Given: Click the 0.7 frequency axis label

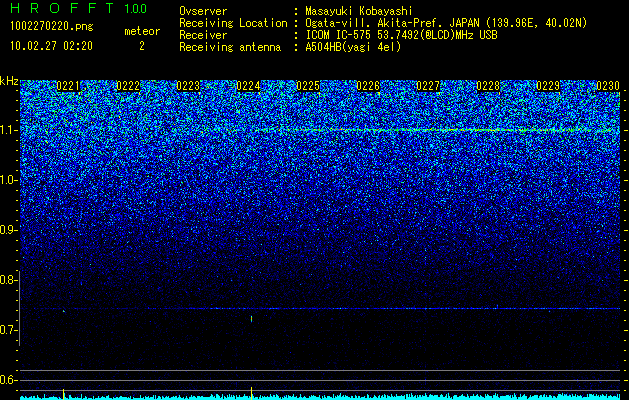Looking at the screenshot, I should pos(8,330).
